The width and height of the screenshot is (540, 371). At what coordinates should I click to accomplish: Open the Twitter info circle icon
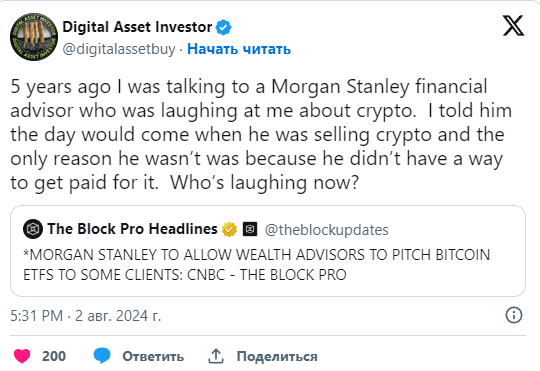[x=514, y=315]
